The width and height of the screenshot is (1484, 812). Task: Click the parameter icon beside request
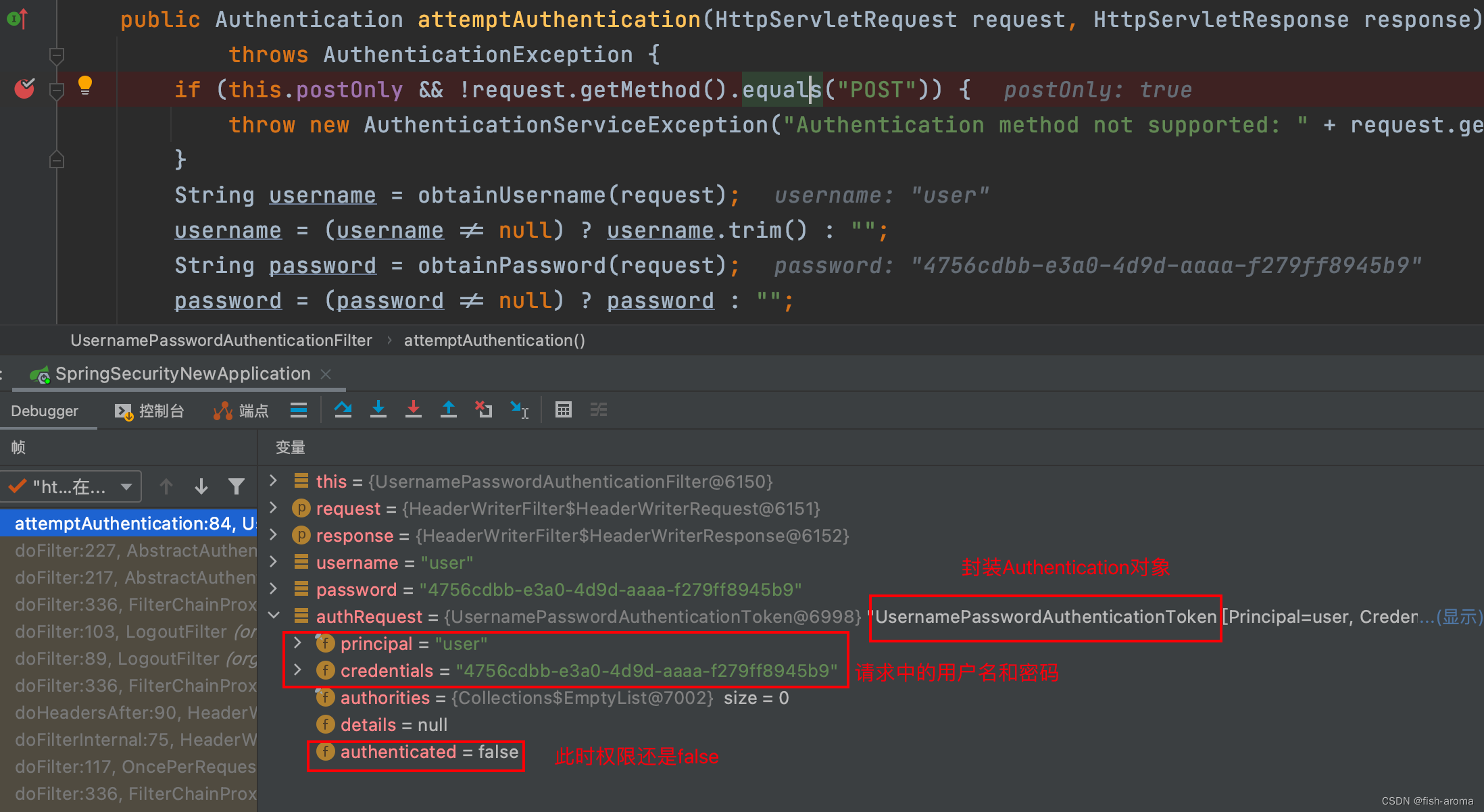301,508
